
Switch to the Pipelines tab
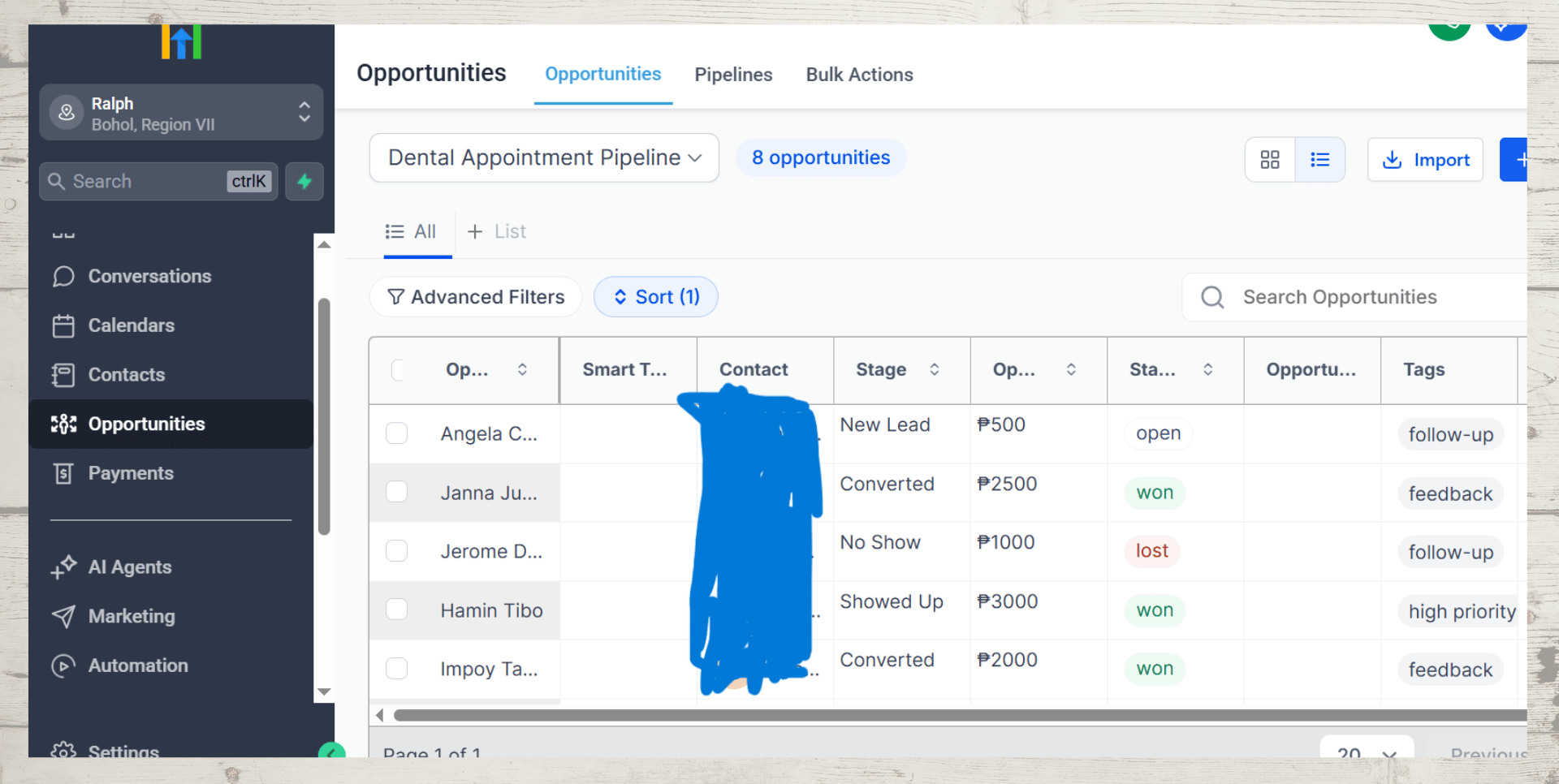(x=733, y=75)
